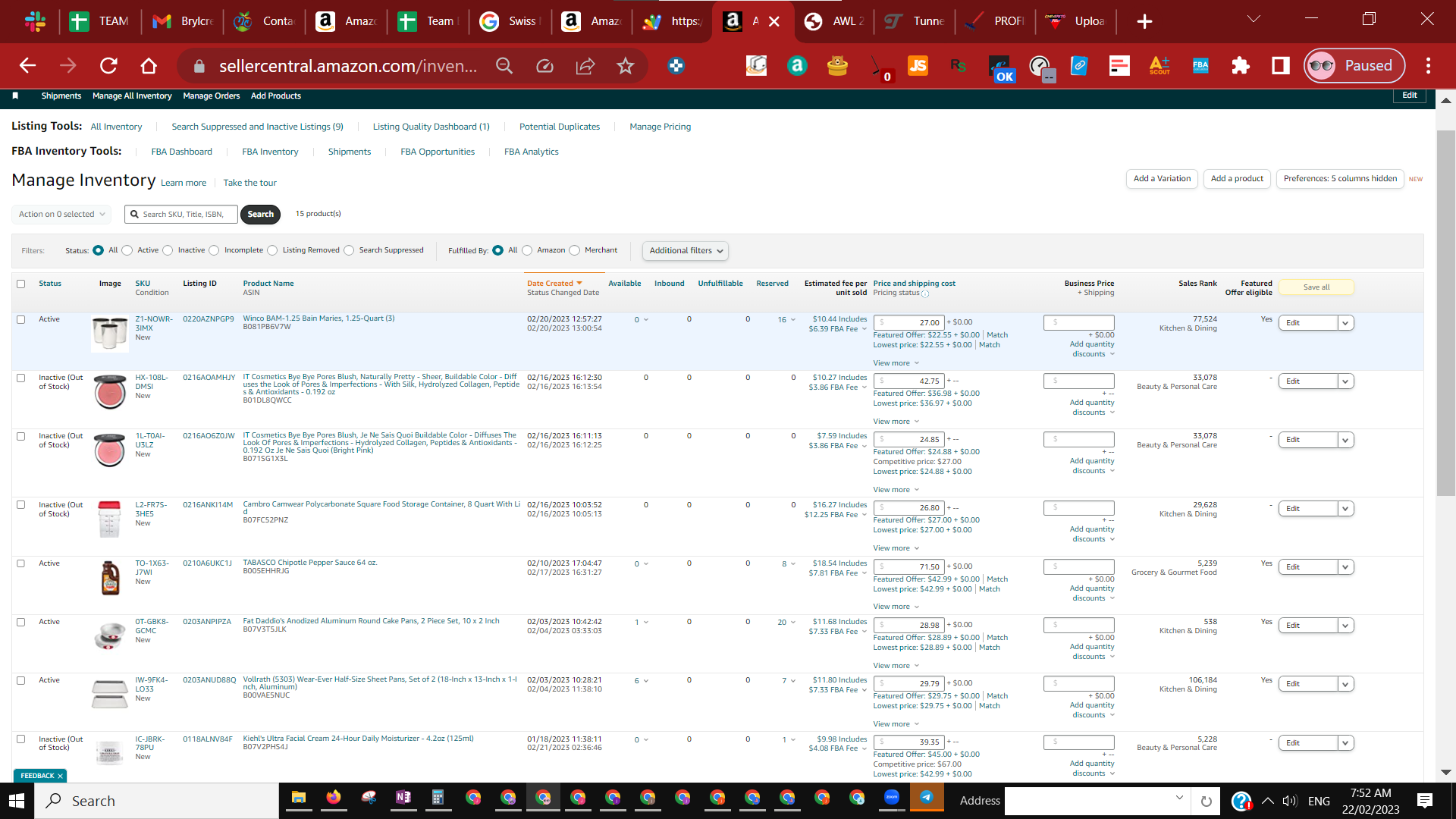Open the share page icon

point(585,66)
